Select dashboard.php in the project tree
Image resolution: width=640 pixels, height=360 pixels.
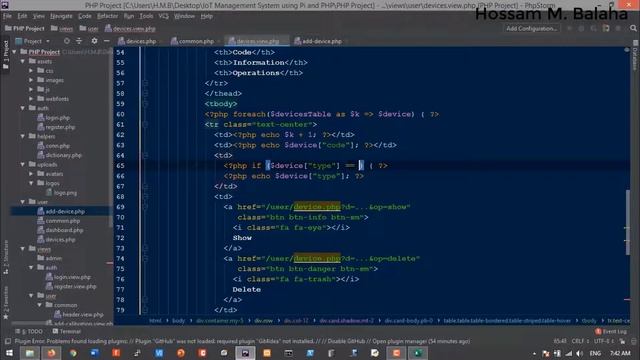60,230
